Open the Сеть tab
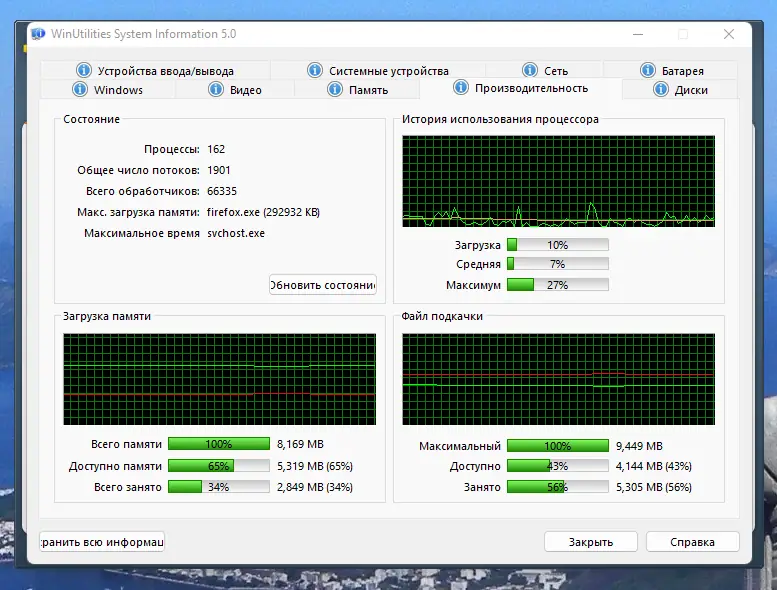 544,70
